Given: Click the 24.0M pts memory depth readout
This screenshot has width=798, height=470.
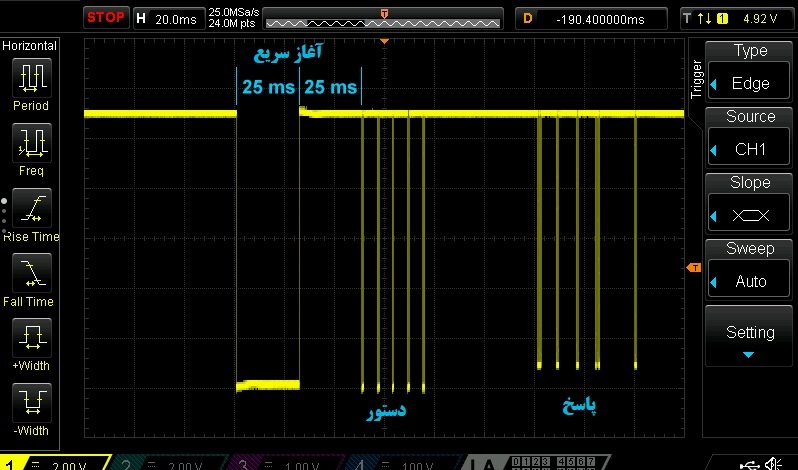Looking at the screenshot, I should [x=232, y=23].
